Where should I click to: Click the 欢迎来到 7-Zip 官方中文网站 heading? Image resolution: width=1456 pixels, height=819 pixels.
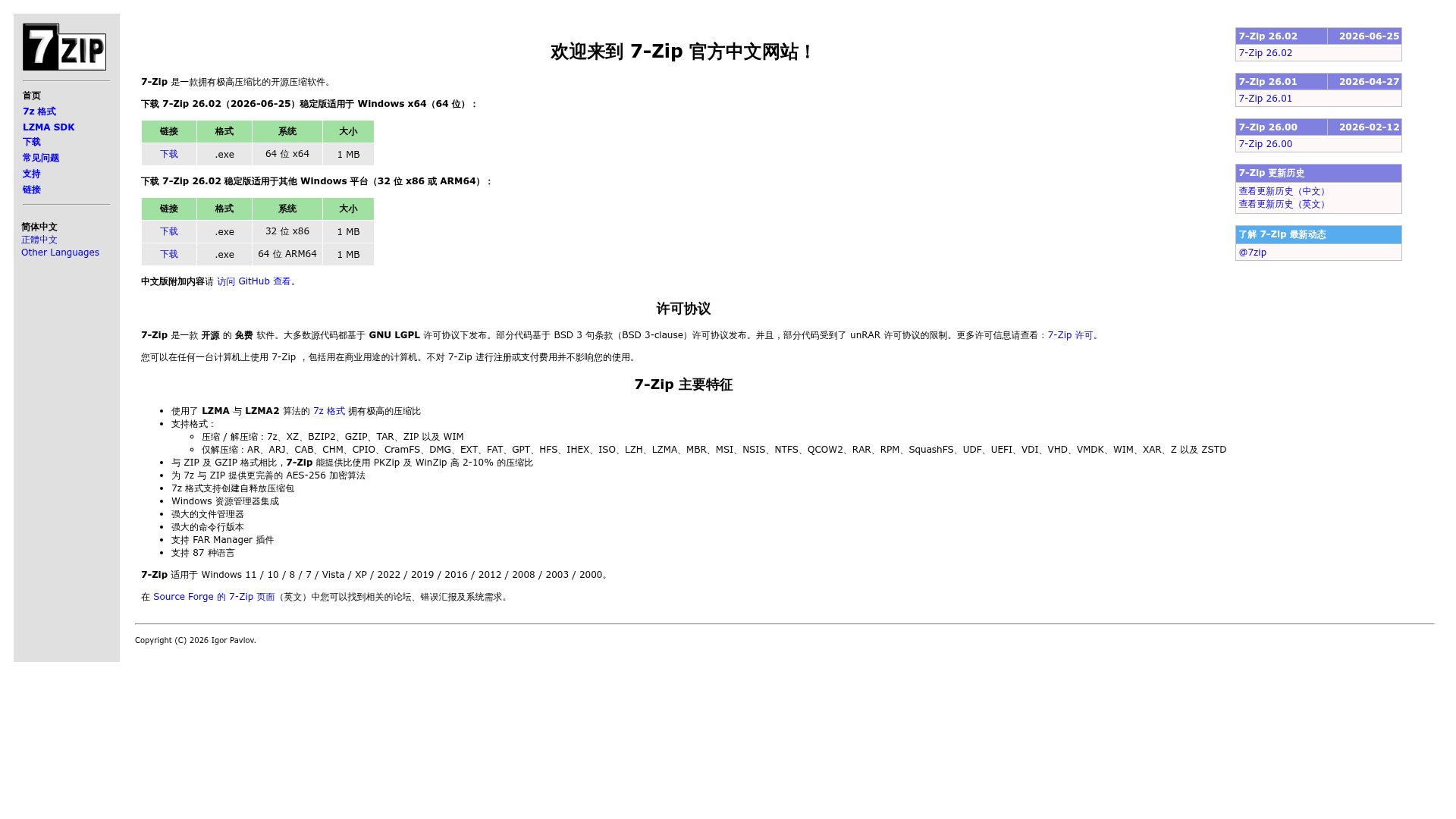click(682, 52)
